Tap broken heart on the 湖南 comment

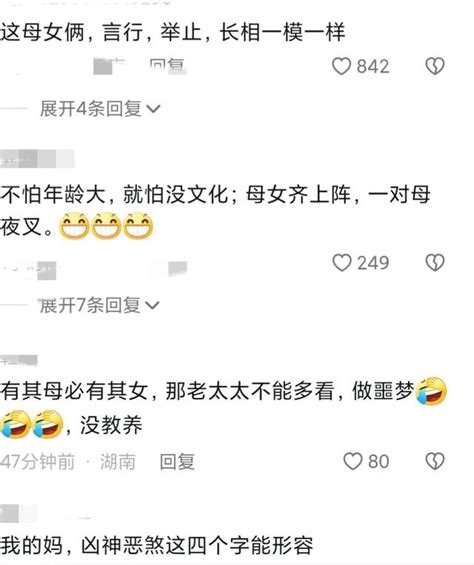click(x=435, y=461)
